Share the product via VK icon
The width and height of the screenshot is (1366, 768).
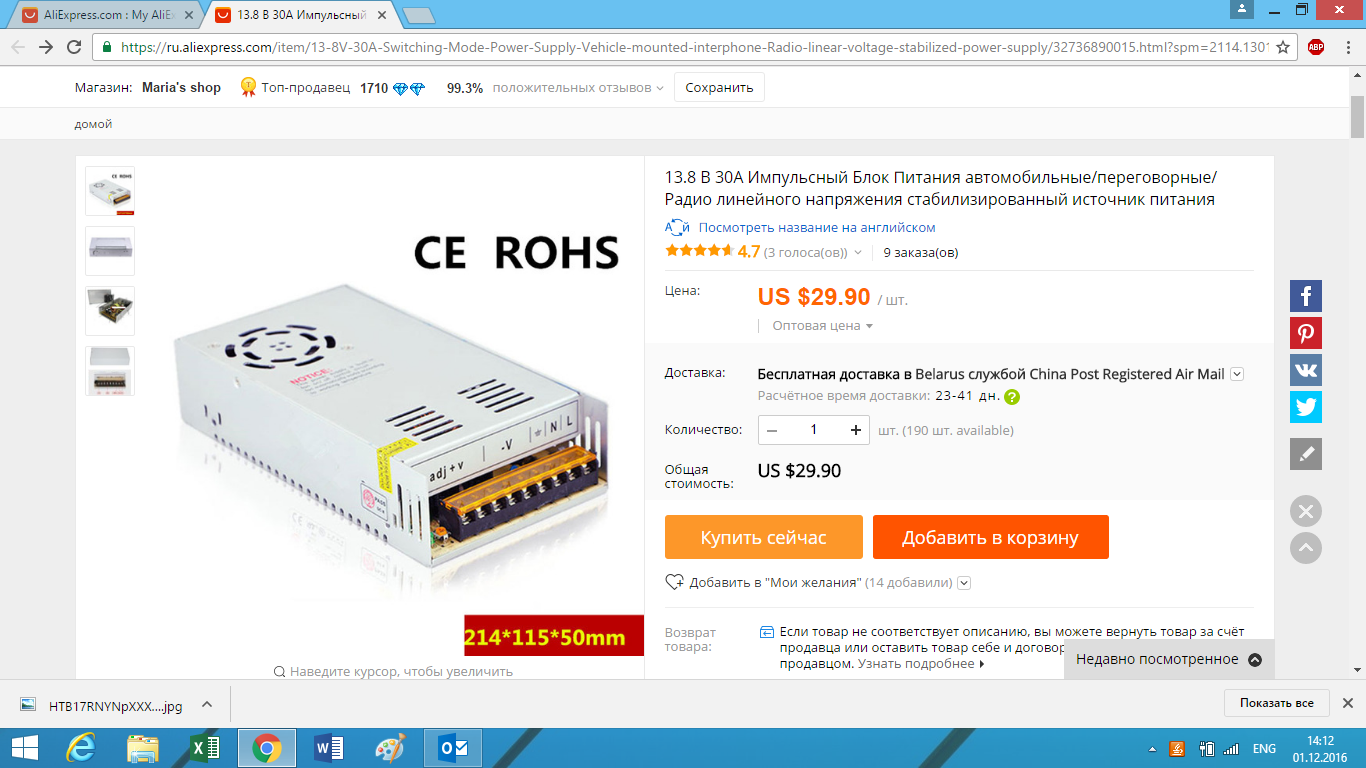pos(1305,370)
